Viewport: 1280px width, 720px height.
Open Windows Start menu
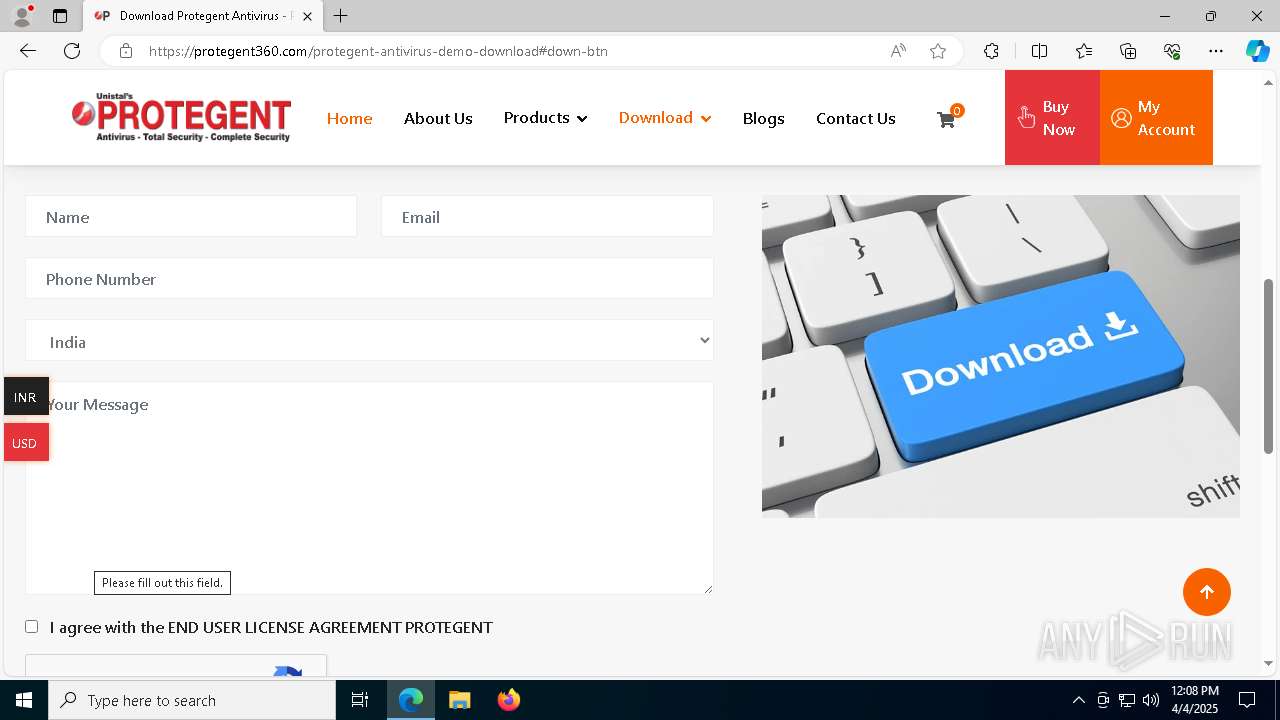24,700
